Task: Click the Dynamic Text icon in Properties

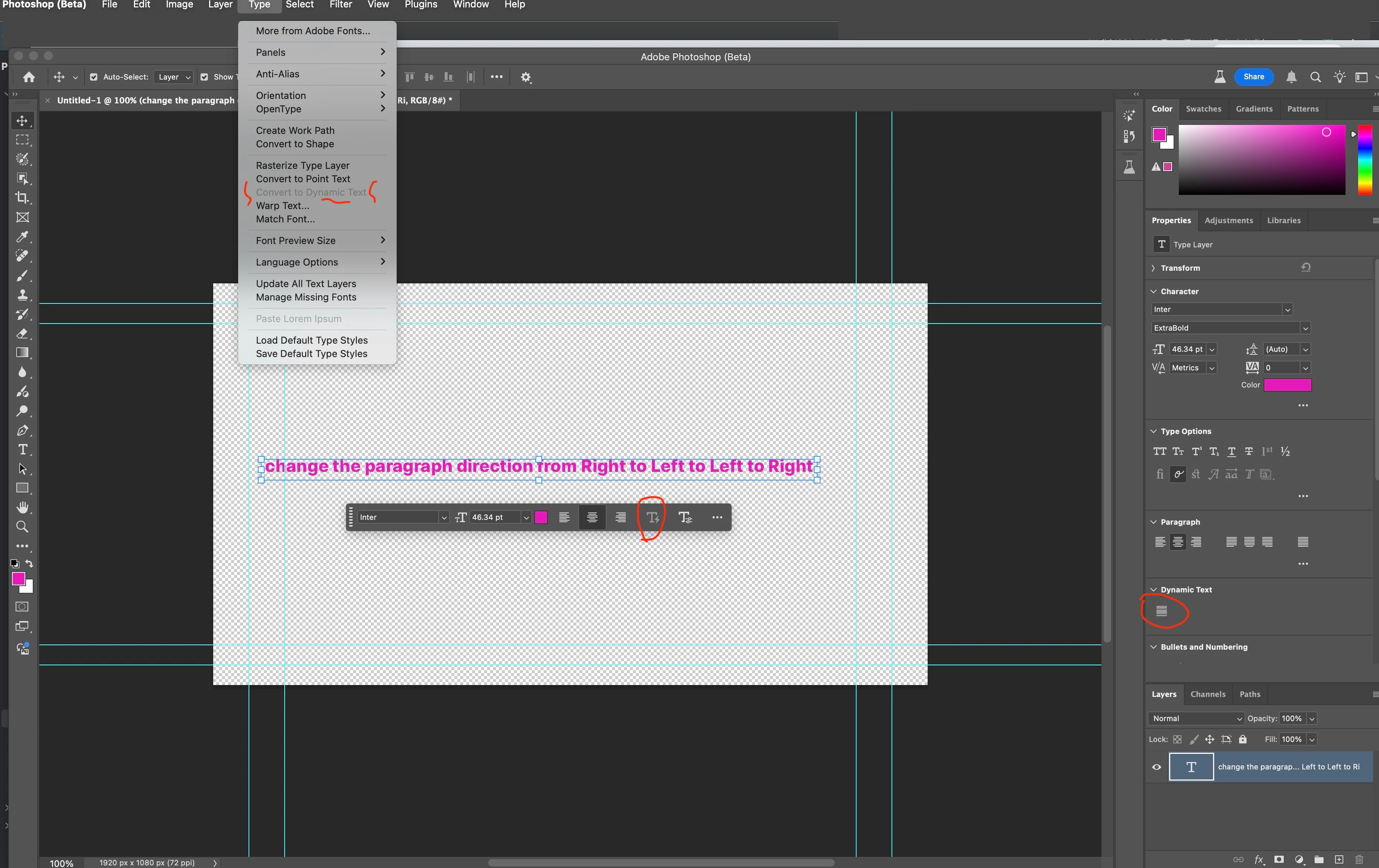Action: click(x=1161, y=611)
